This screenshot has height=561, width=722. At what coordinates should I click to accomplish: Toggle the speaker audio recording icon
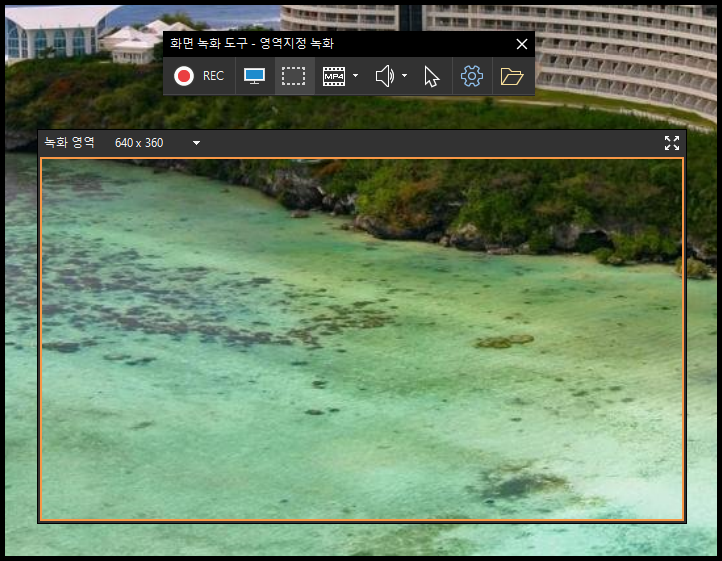click(385, 76)
